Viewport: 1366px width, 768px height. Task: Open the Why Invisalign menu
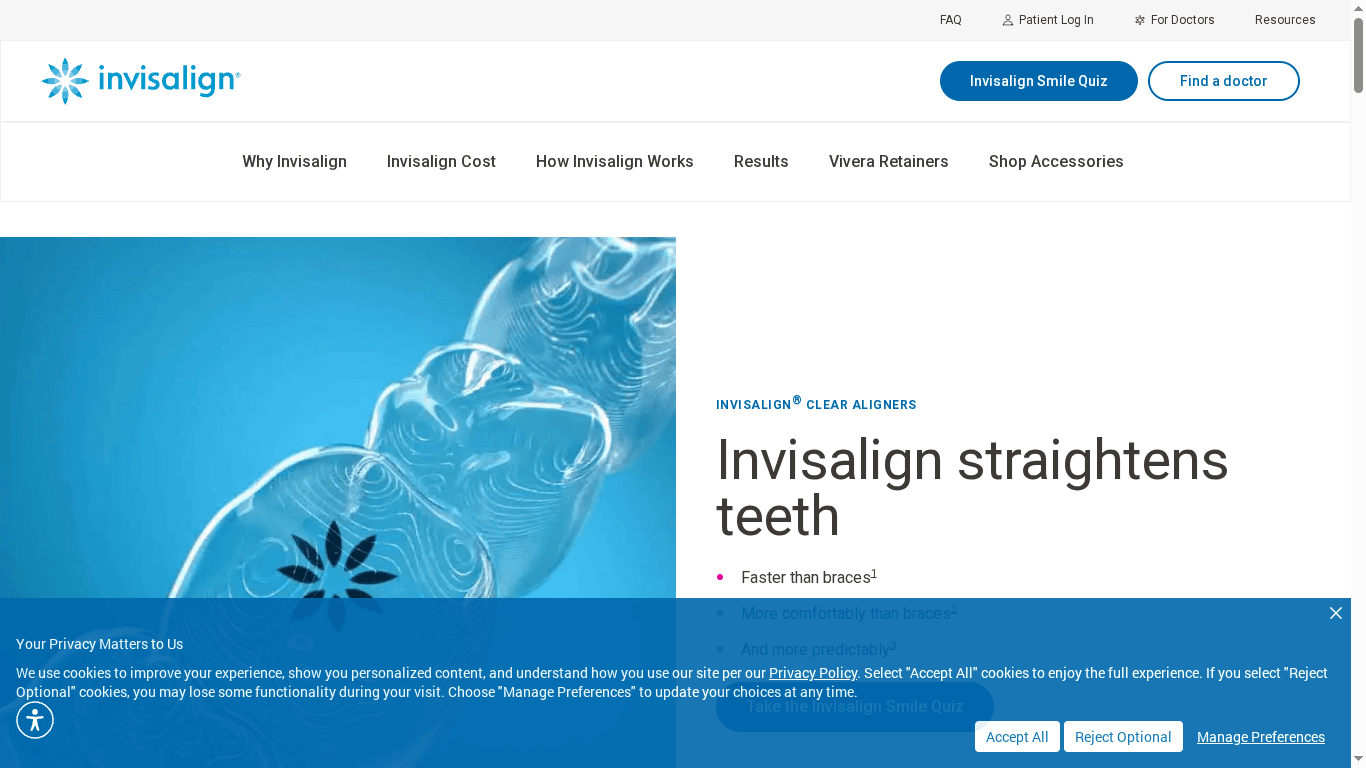pos(294,162)
